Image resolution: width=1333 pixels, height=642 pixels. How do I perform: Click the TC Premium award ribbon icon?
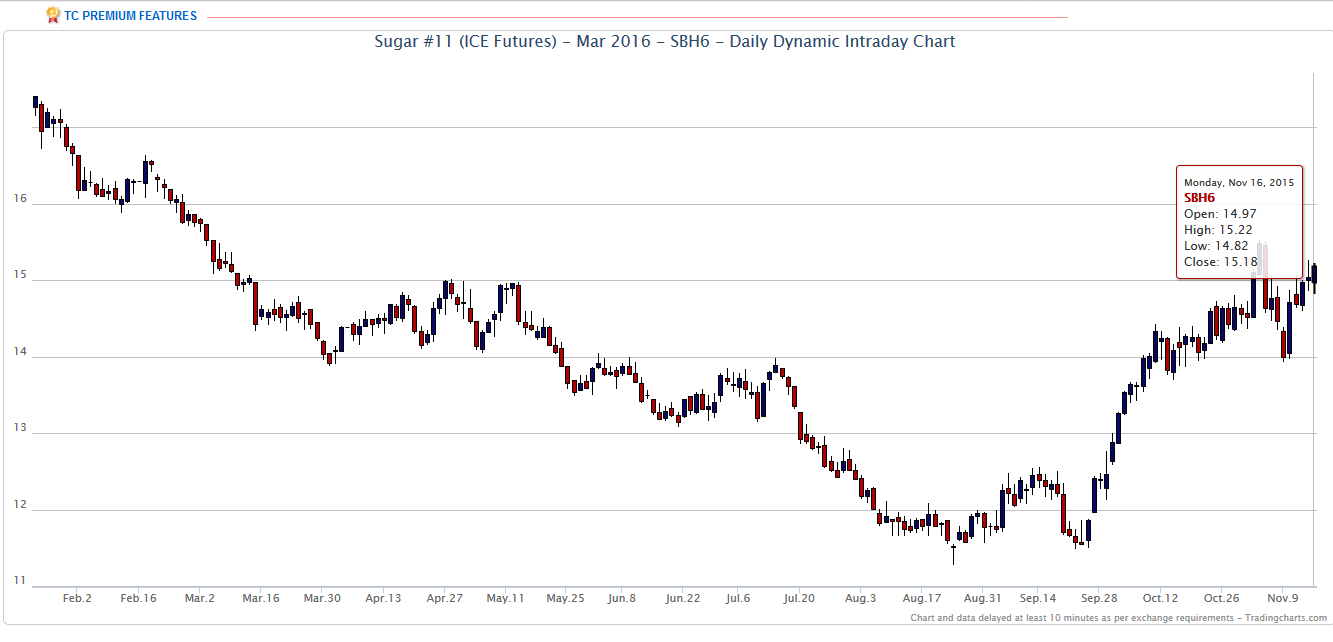52,15
